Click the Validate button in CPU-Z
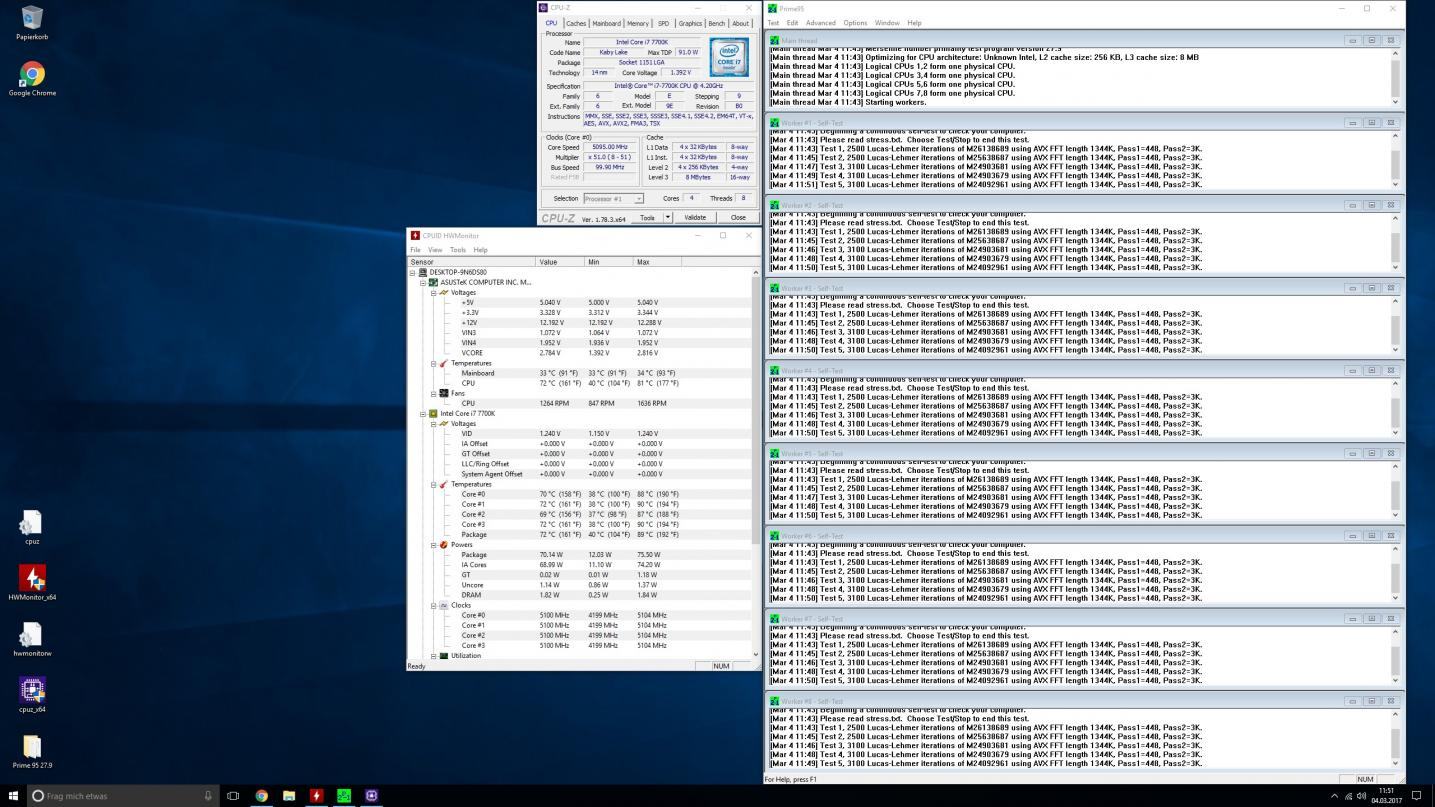 pos(695,217)
